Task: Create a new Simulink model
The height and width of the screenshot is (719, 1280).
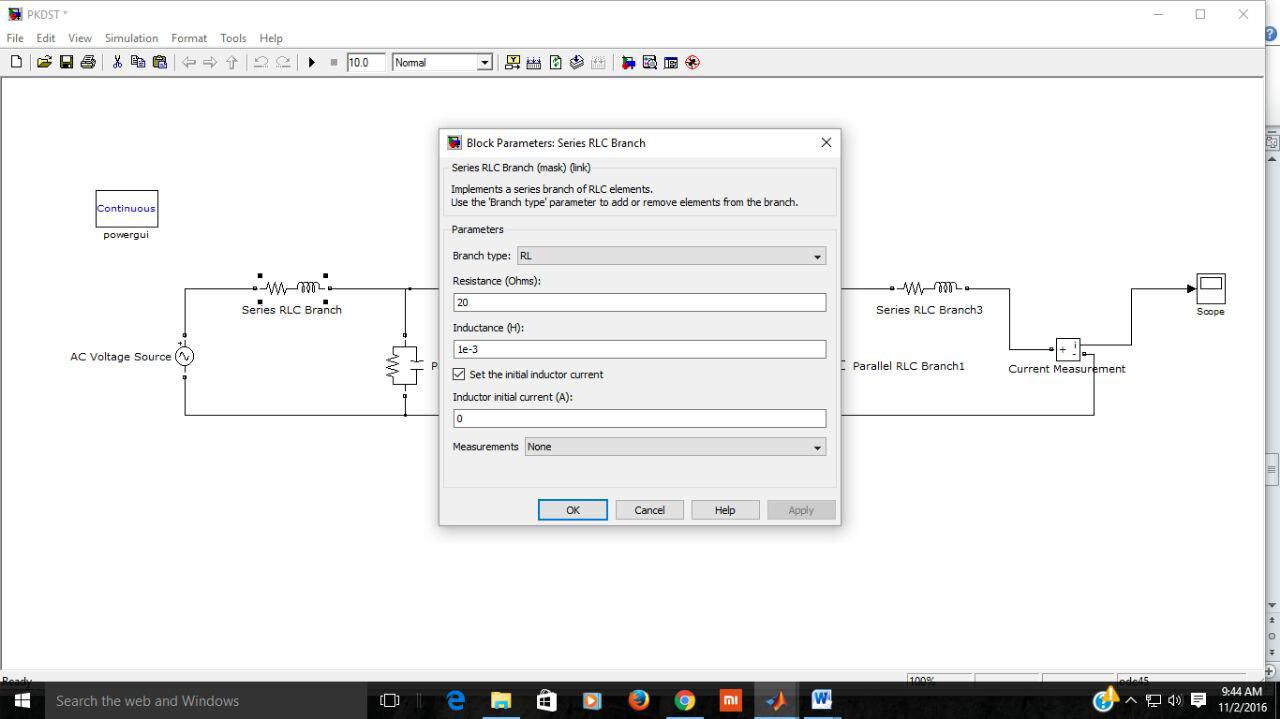Action: [x=16, y=62]
